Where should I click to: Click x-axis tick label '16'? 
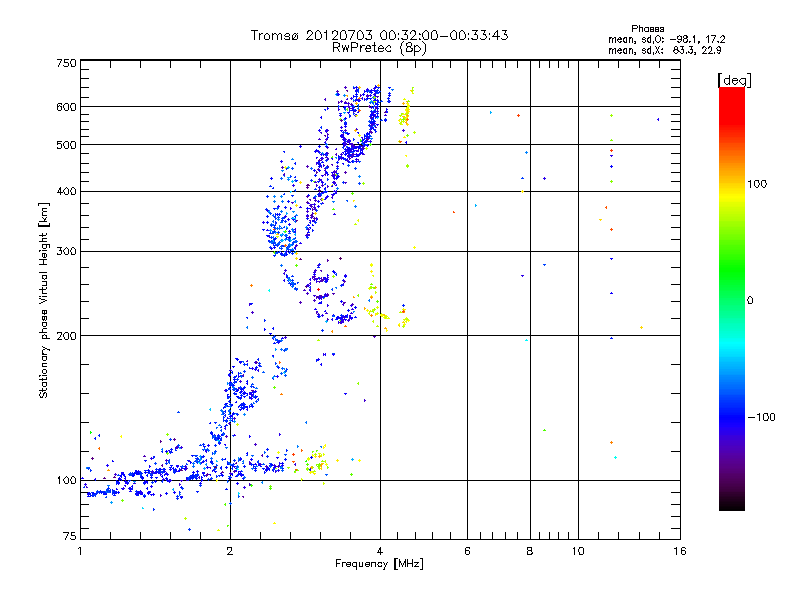click(x=680, y=551)
